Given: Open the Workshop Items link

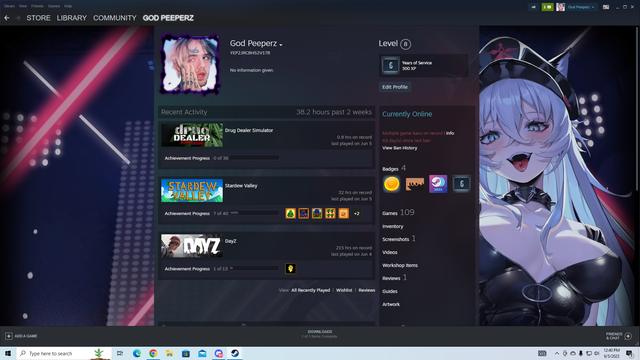Looking at the screenshot, I should pos(400,265).
